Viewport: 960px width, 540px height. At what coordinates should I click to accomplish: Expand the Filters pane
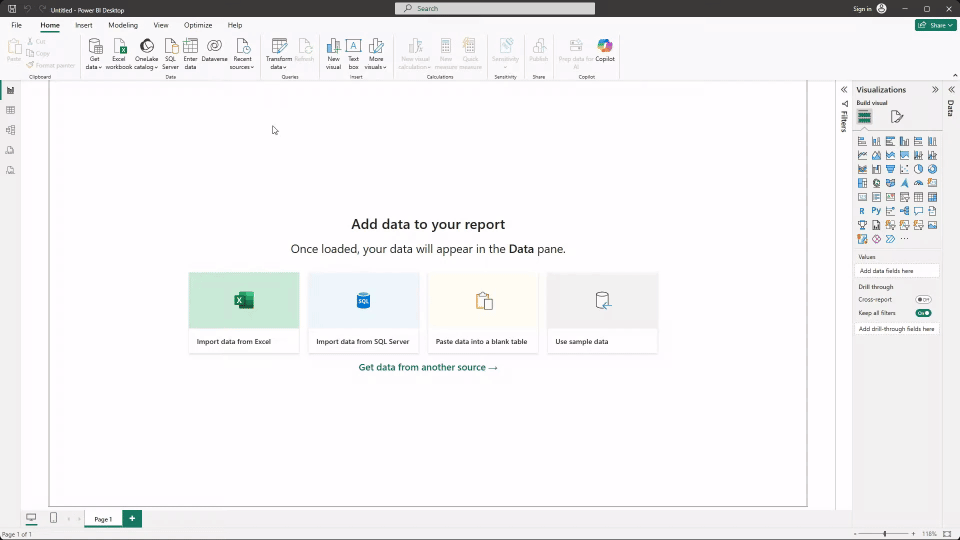tap(844, 89)
